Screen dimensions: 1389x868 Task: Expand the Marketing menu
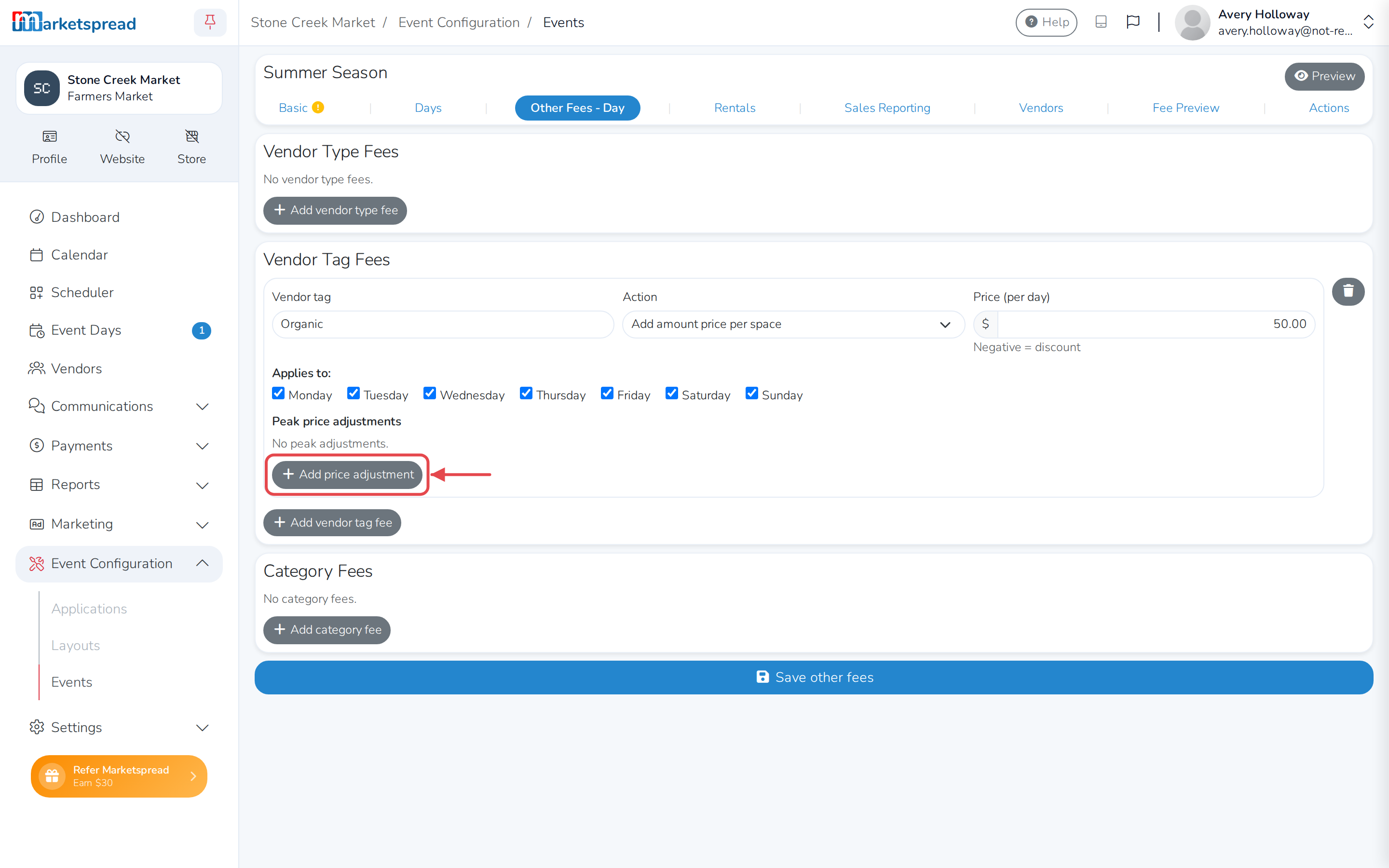tap(119, 524)
